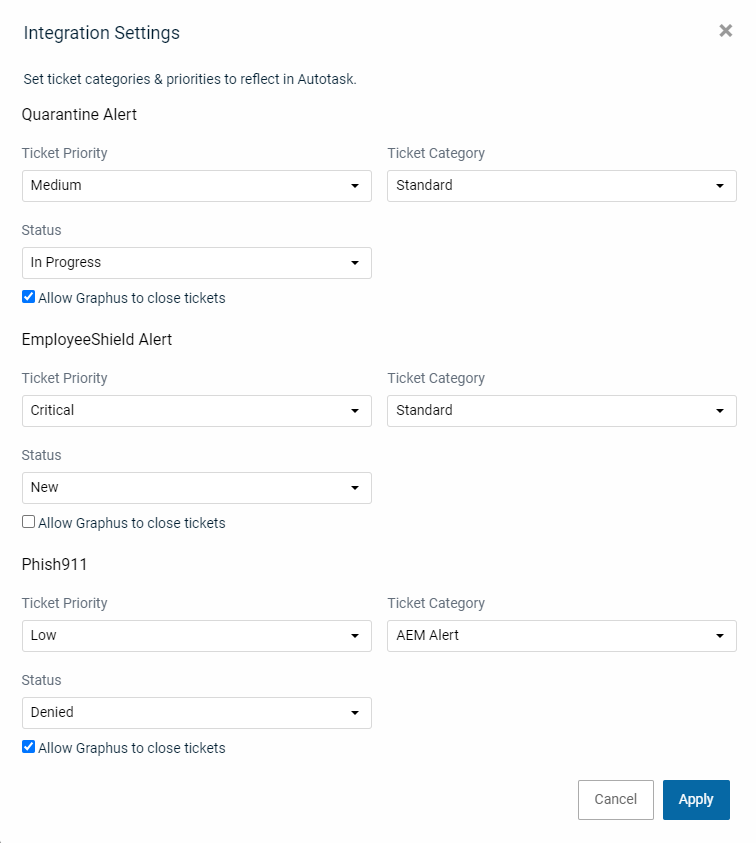The height and width of the screenshot is (843, 756).
Task: Open EmployeeShield Alert Ticket Priority dropdown
Action: [x=197, y=411]
